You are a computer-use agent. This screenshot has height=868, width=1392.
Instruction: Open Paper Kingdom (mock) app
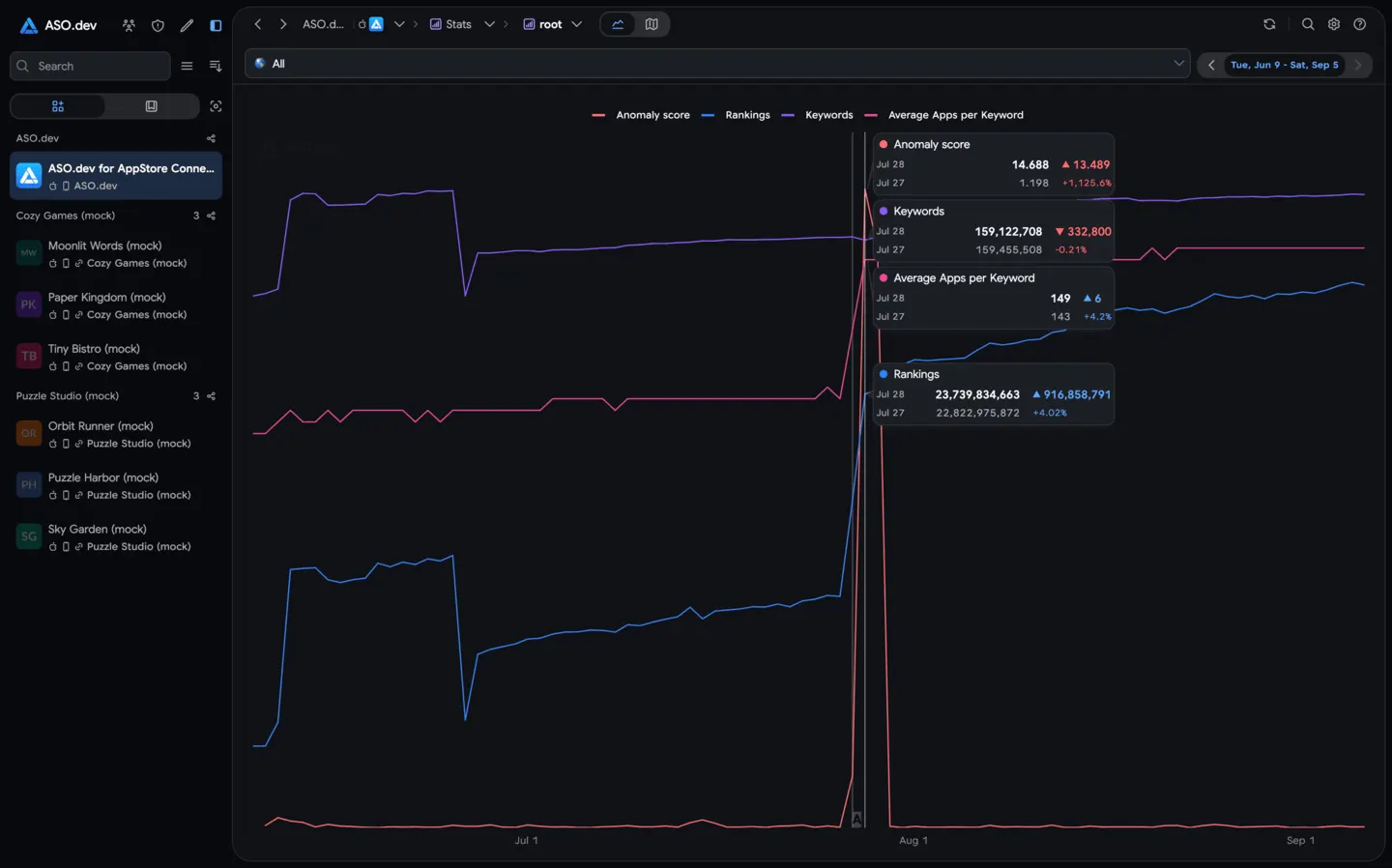click(116, 305)
